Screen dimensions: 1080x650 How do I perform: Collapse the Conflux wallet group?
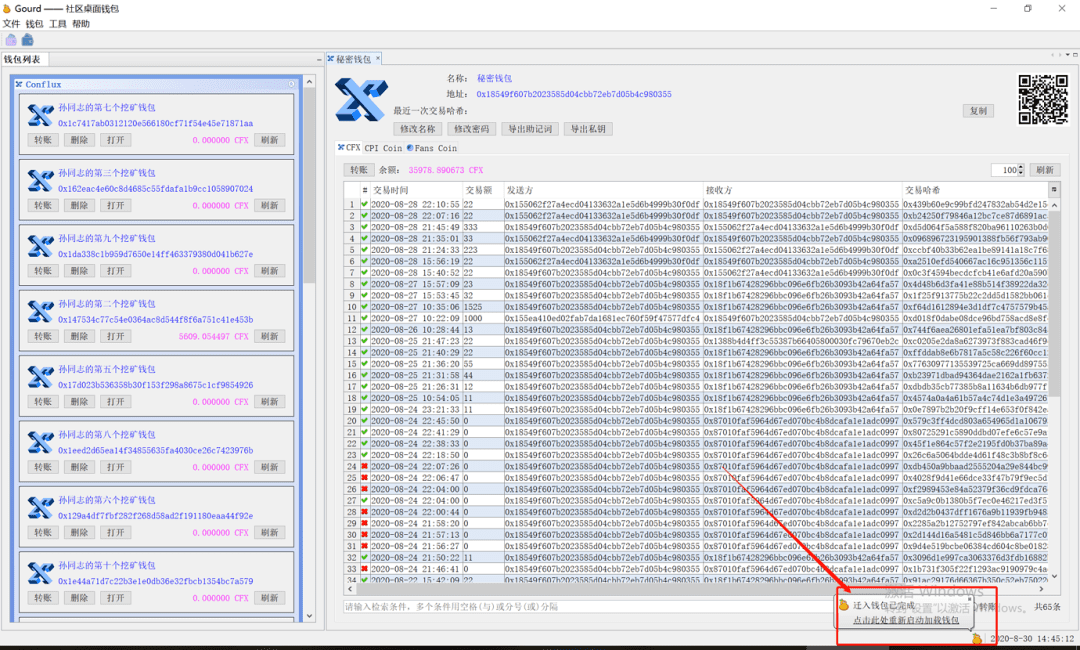(x=291, y=84)
